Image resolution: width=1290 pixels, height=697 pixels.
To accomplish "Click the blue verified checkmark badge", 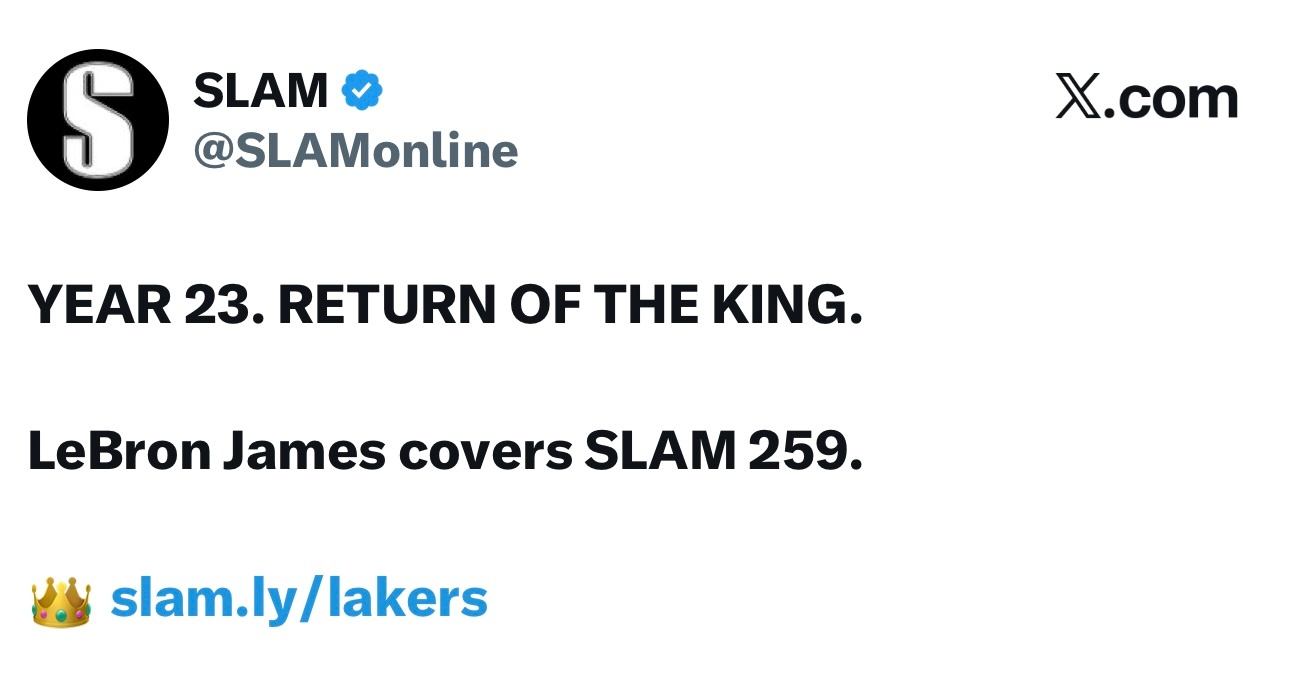I will pos(362,92).
